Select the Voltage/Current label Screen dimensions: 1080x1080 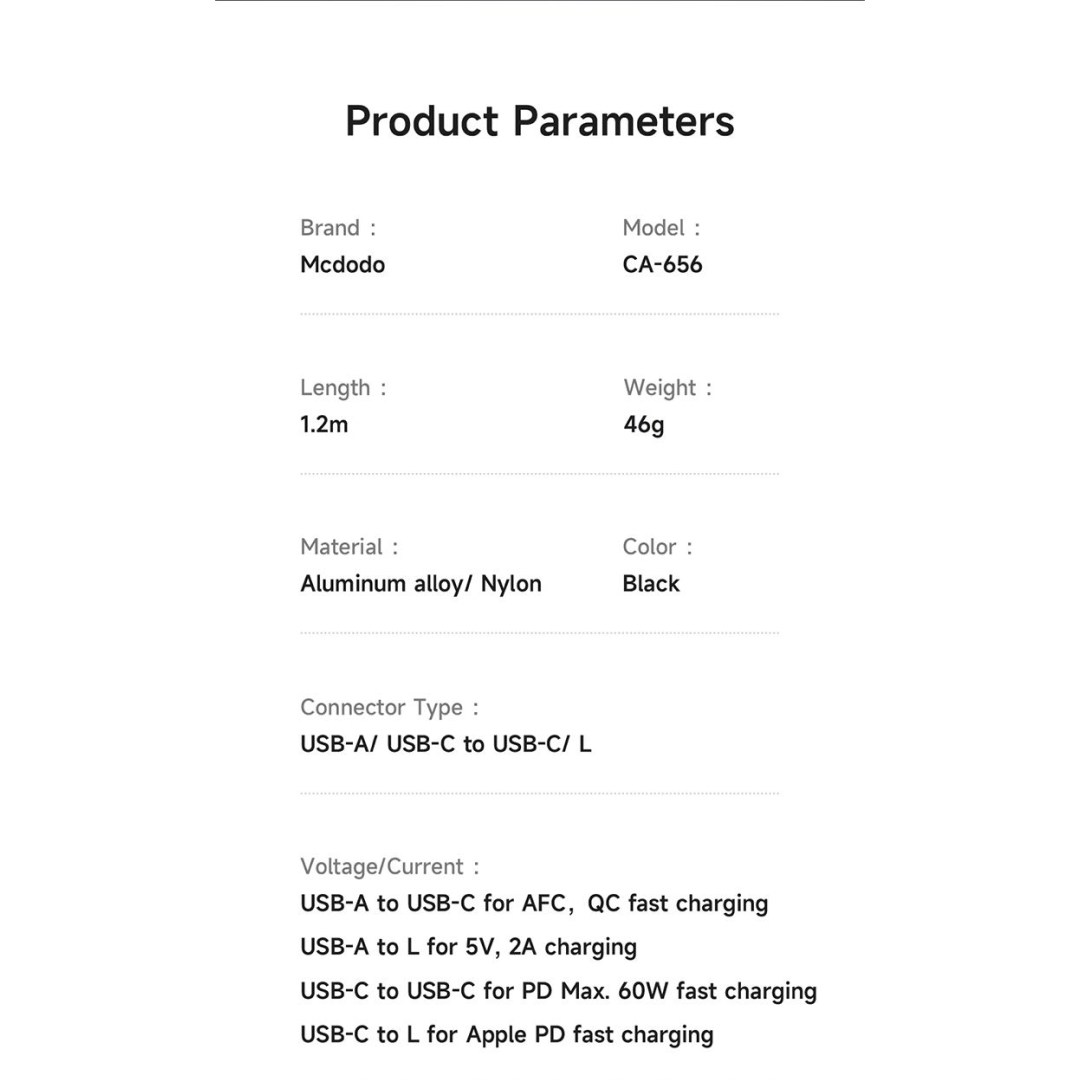click(x=389, y=866)
